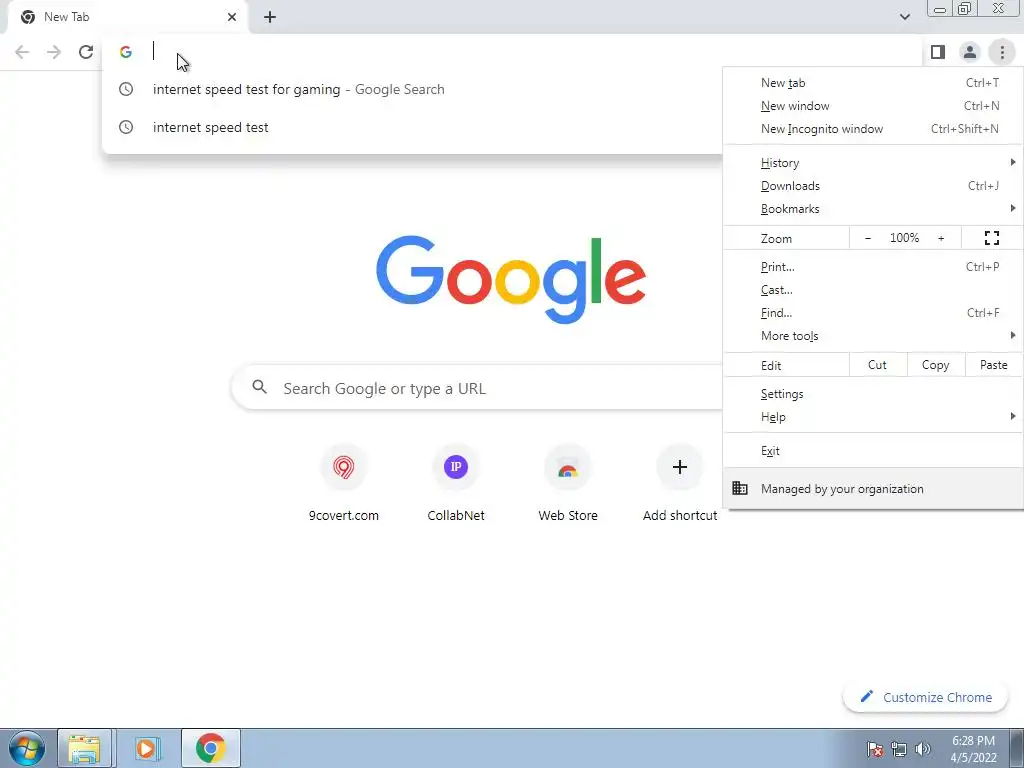
Task: Choose Cast... in the menu
Action: tap(873, 289)
